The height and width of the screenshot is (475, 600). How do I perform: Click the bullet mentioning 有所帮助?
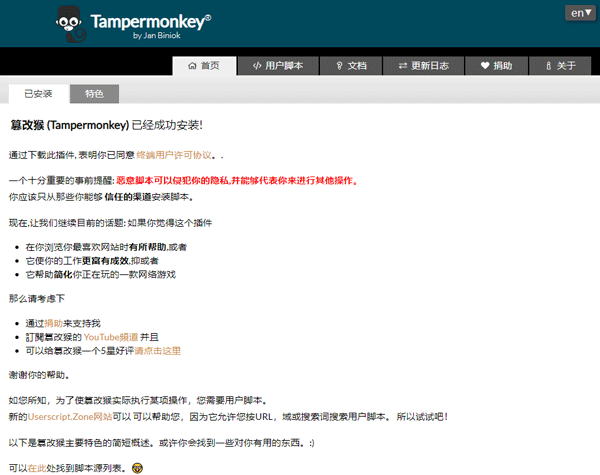click(106, 247)
